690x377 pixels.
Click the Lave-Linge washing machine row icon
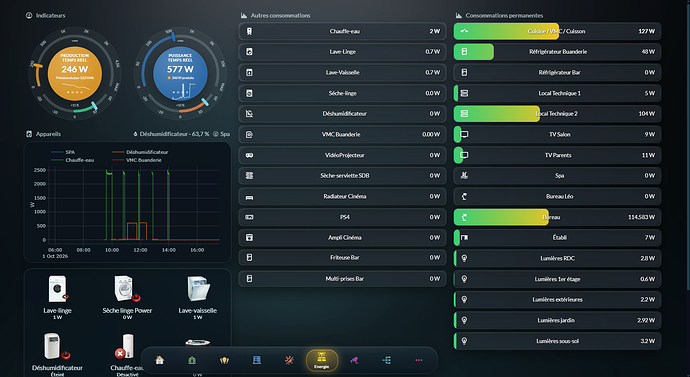click(250, 52)
